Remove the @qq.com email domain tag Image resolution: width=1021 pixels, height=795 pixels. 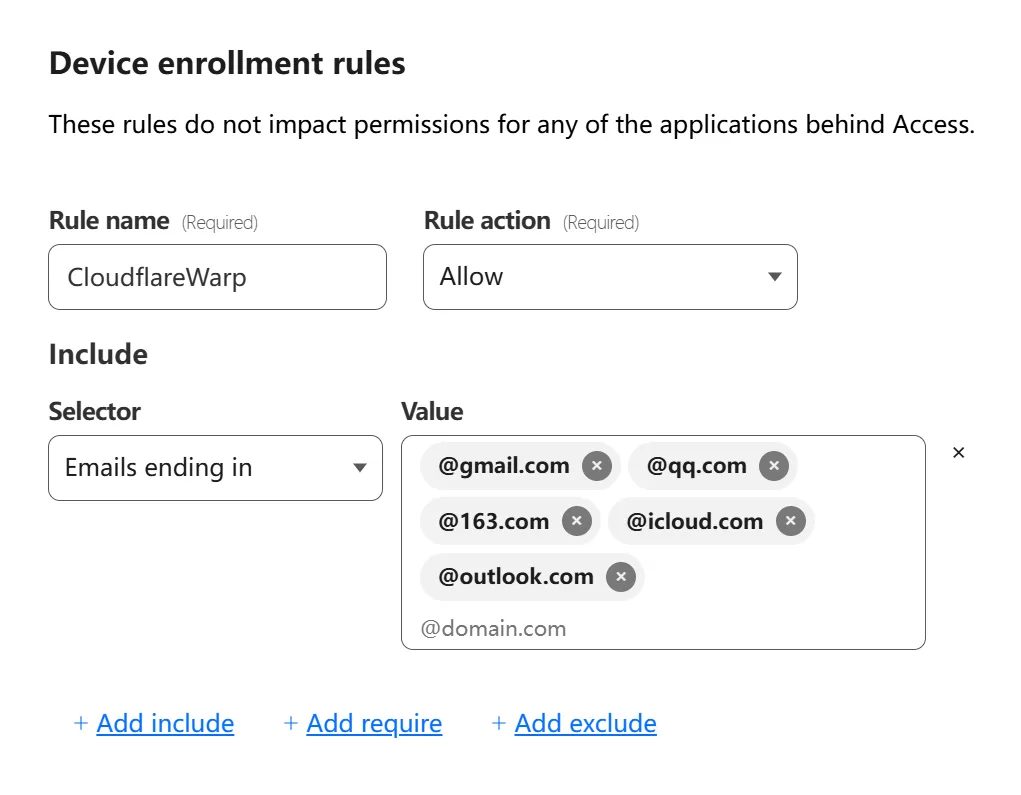click(773, 466)
